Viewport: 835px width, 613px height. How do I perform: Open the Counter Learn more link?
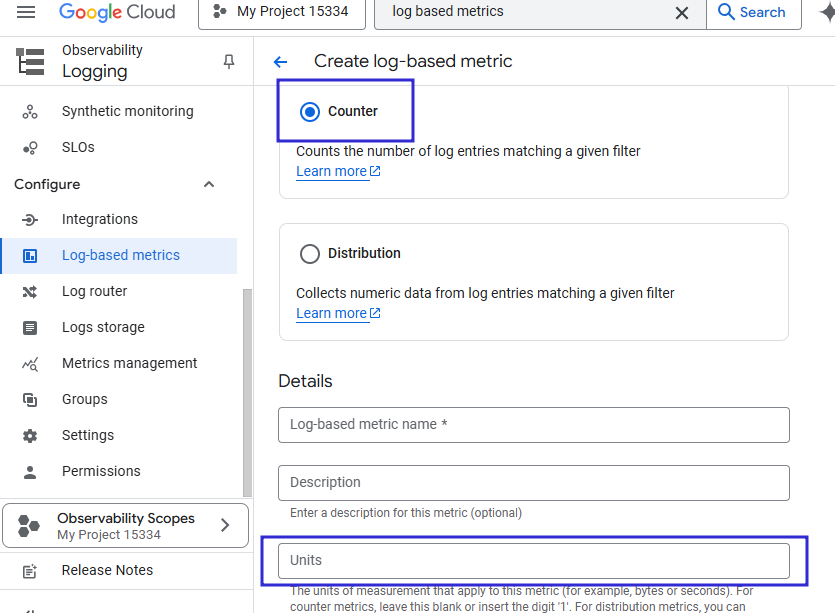(331, 171)
